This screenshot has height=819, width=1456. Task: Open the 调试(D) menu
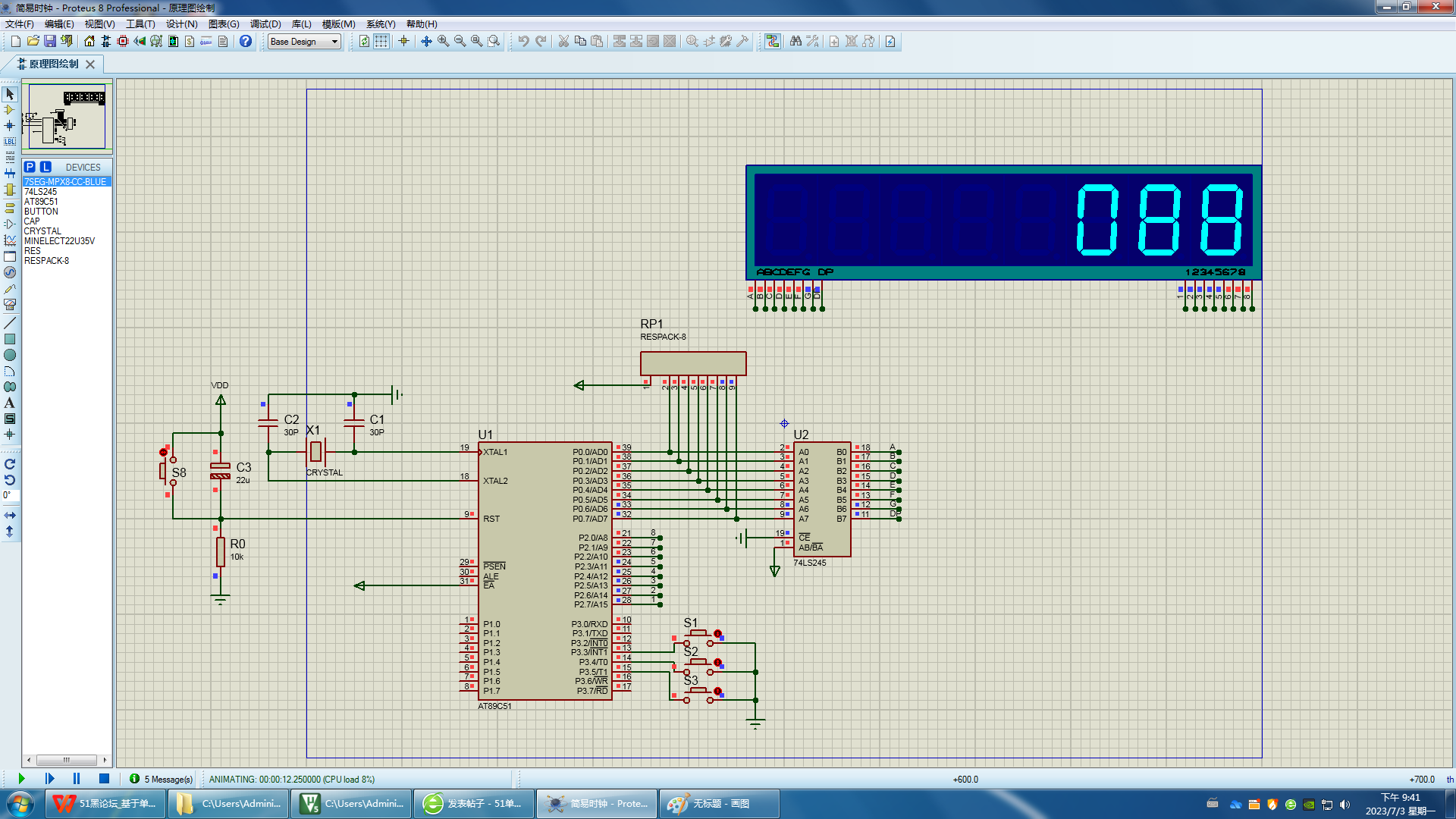tap(265, 24)
